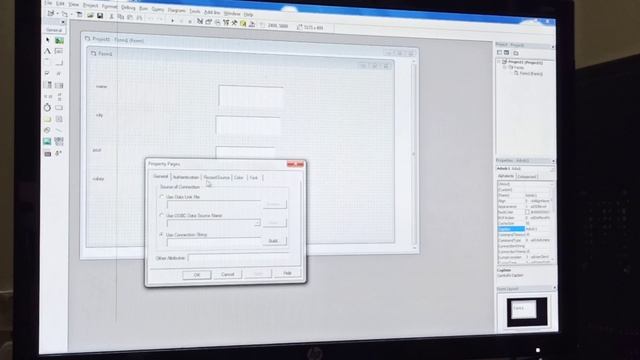Viewport: 640px width, 360px height.
Task: Click the form designer vertical scrollbar
Action: coord(414,154)
